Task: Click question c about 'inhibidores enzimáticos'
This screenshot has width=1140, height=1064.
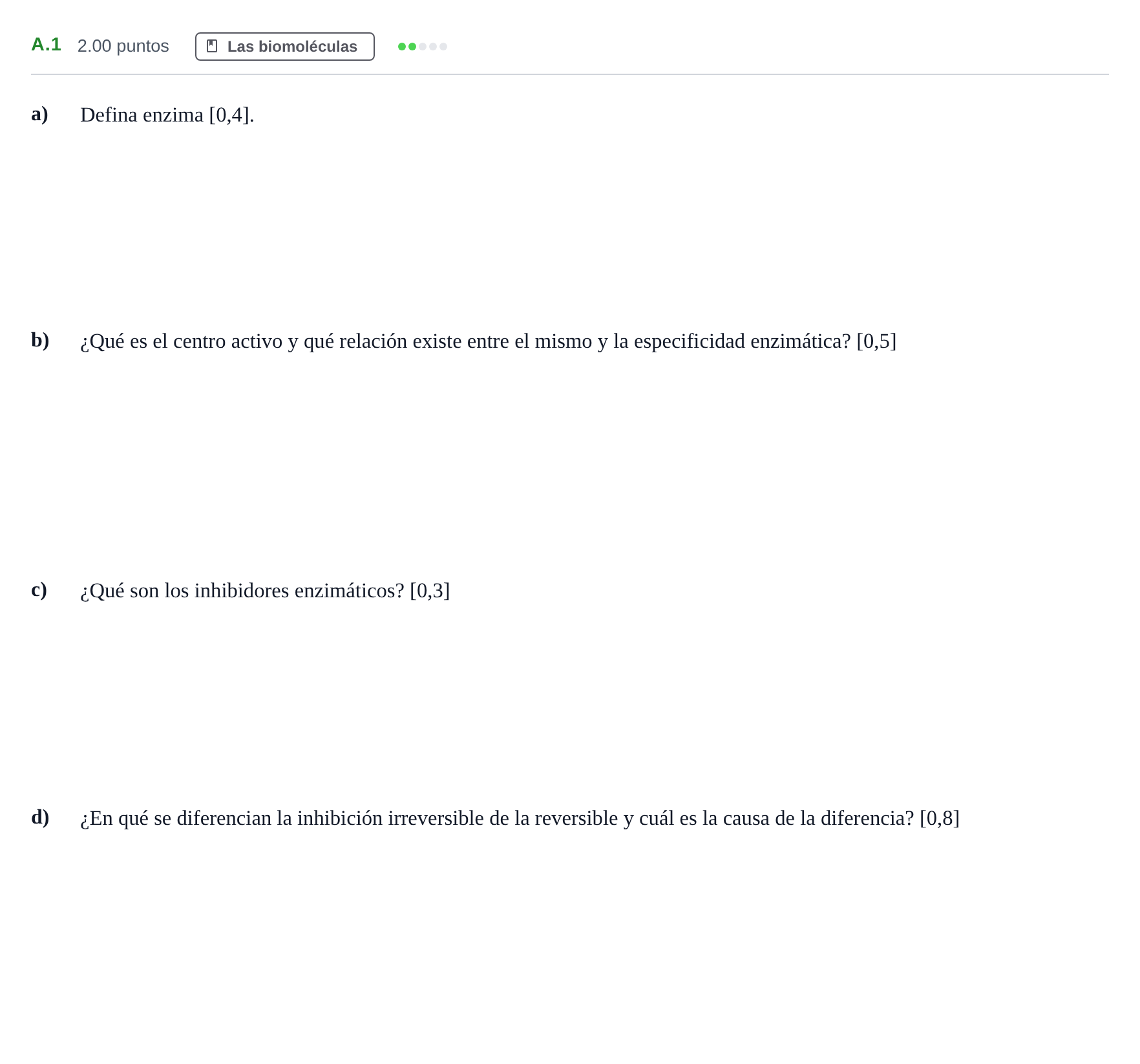Action: click(265, 591)
